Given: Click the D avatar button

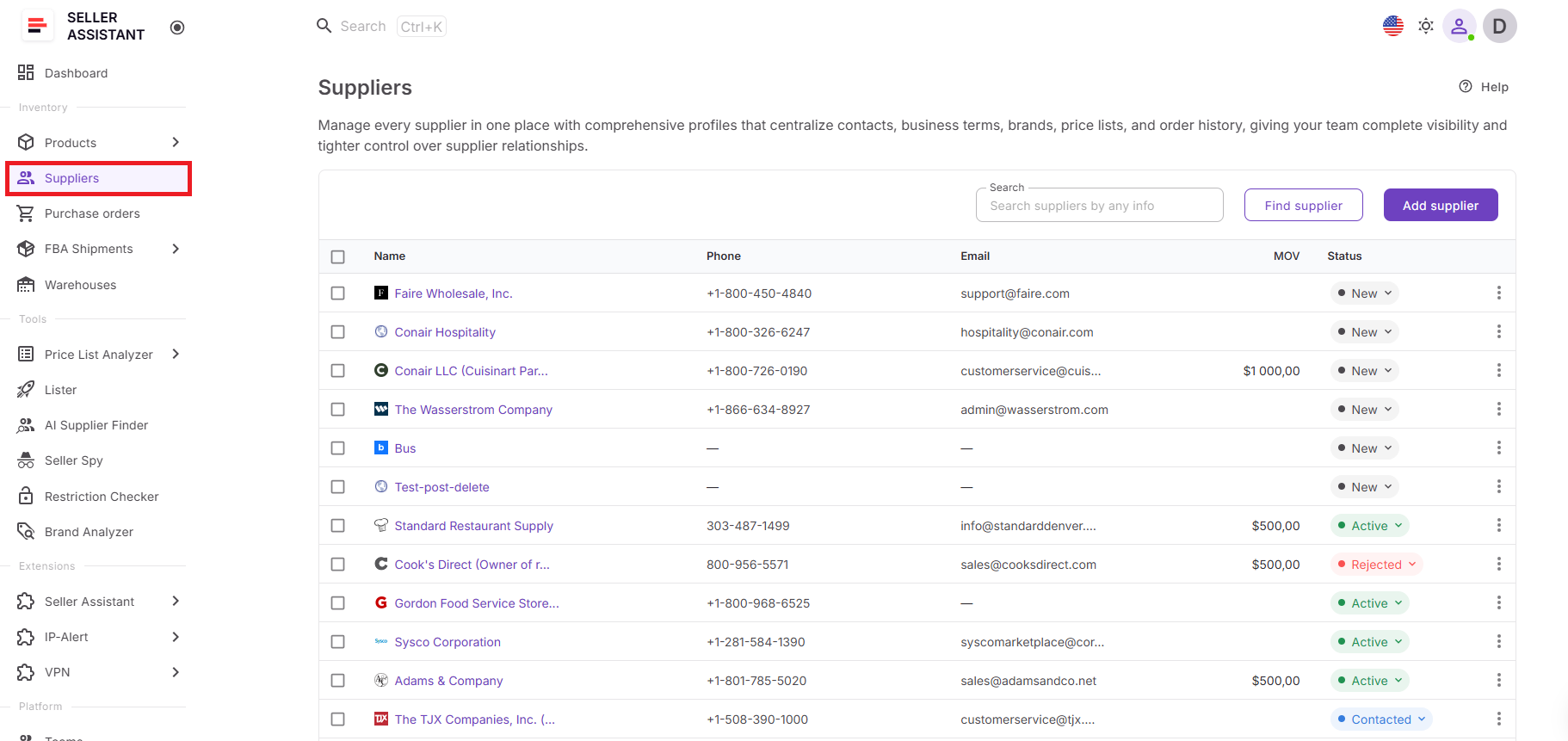Looking at the screenshot, I should click(x=1499, y=26).
